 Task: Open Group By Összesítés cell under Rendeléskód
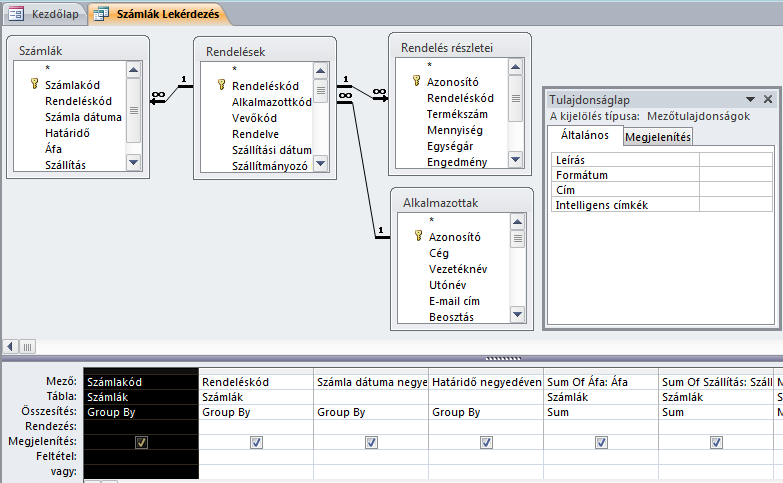click(x=256, y=412)
